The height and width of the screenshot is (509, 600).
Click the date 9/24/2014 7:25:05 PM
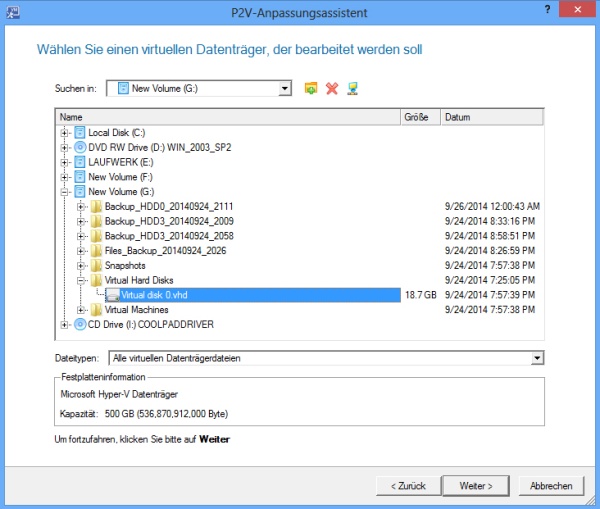[x=489, y=280]
